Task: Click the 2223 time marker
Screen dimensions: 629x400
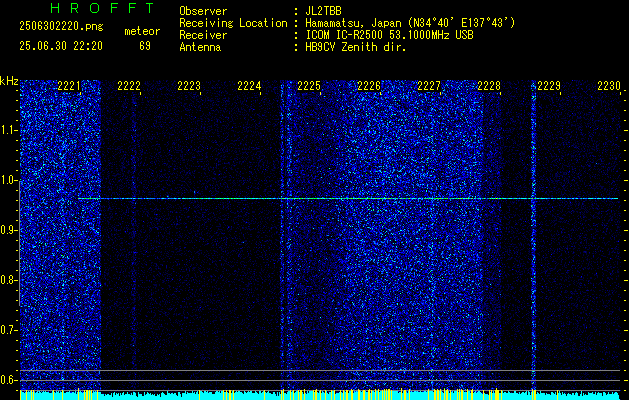Action: click(x=189, y=86)
